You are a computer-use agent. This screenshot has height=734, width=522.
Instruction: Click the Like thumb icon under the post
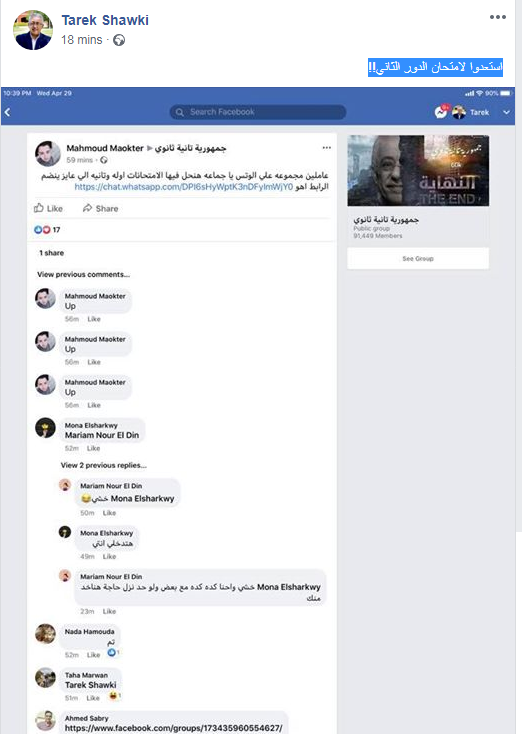click(x=39, y=208)
